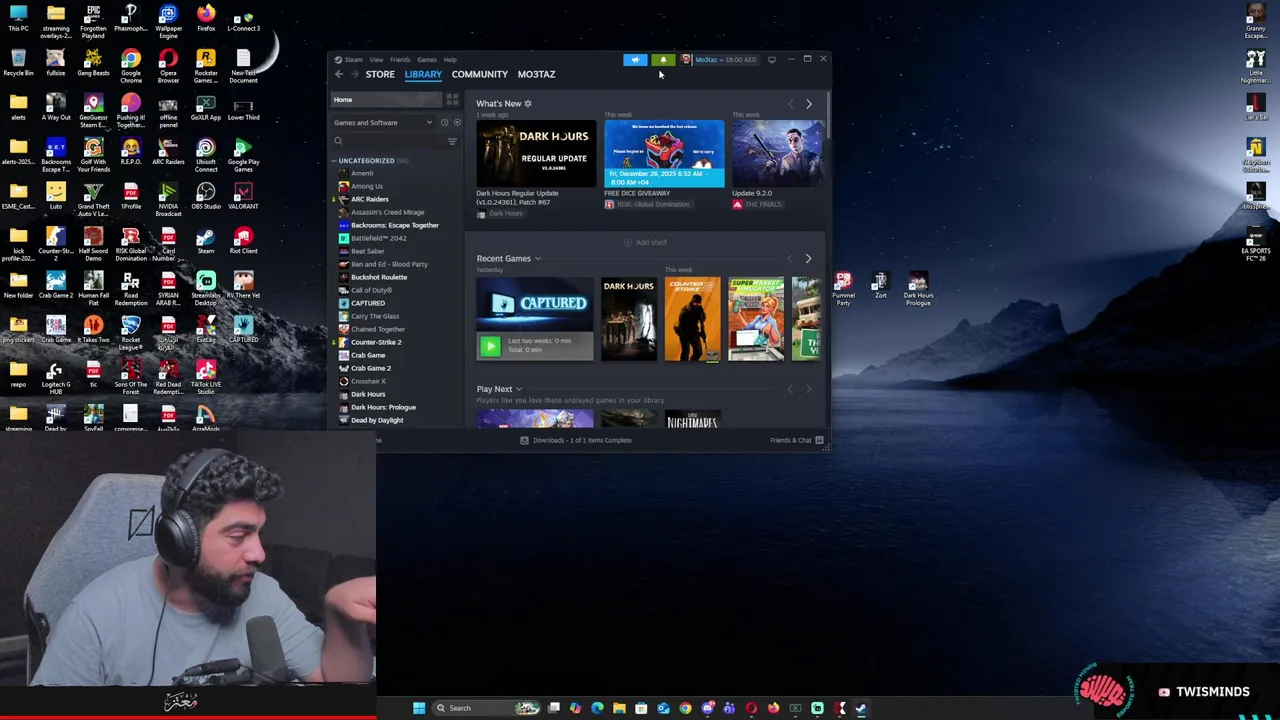The height and width of the screenshot is (720, 1280).
Task: Open the Recycle Bin on desktop
Action: (18, 62)
